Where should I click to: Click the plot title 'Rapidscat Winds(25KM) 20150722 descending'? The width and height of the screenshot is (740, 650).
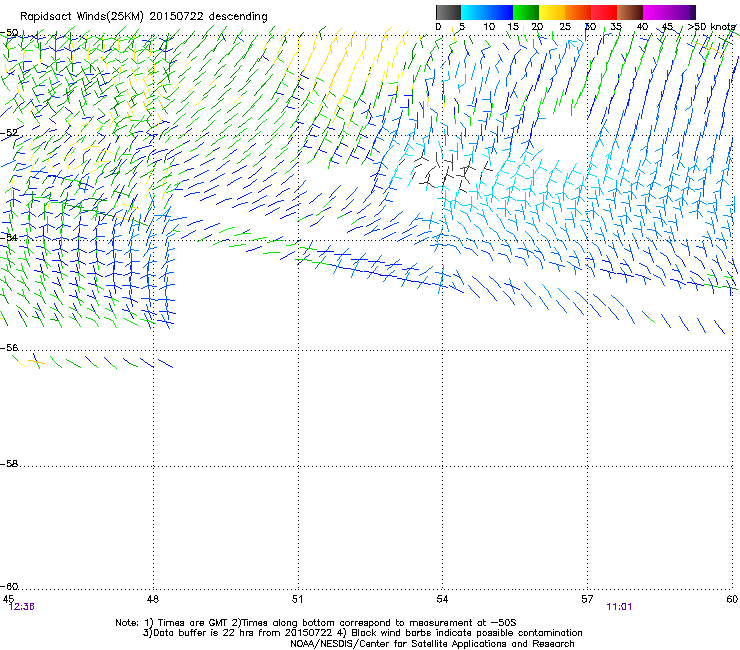tap(143, 17)
